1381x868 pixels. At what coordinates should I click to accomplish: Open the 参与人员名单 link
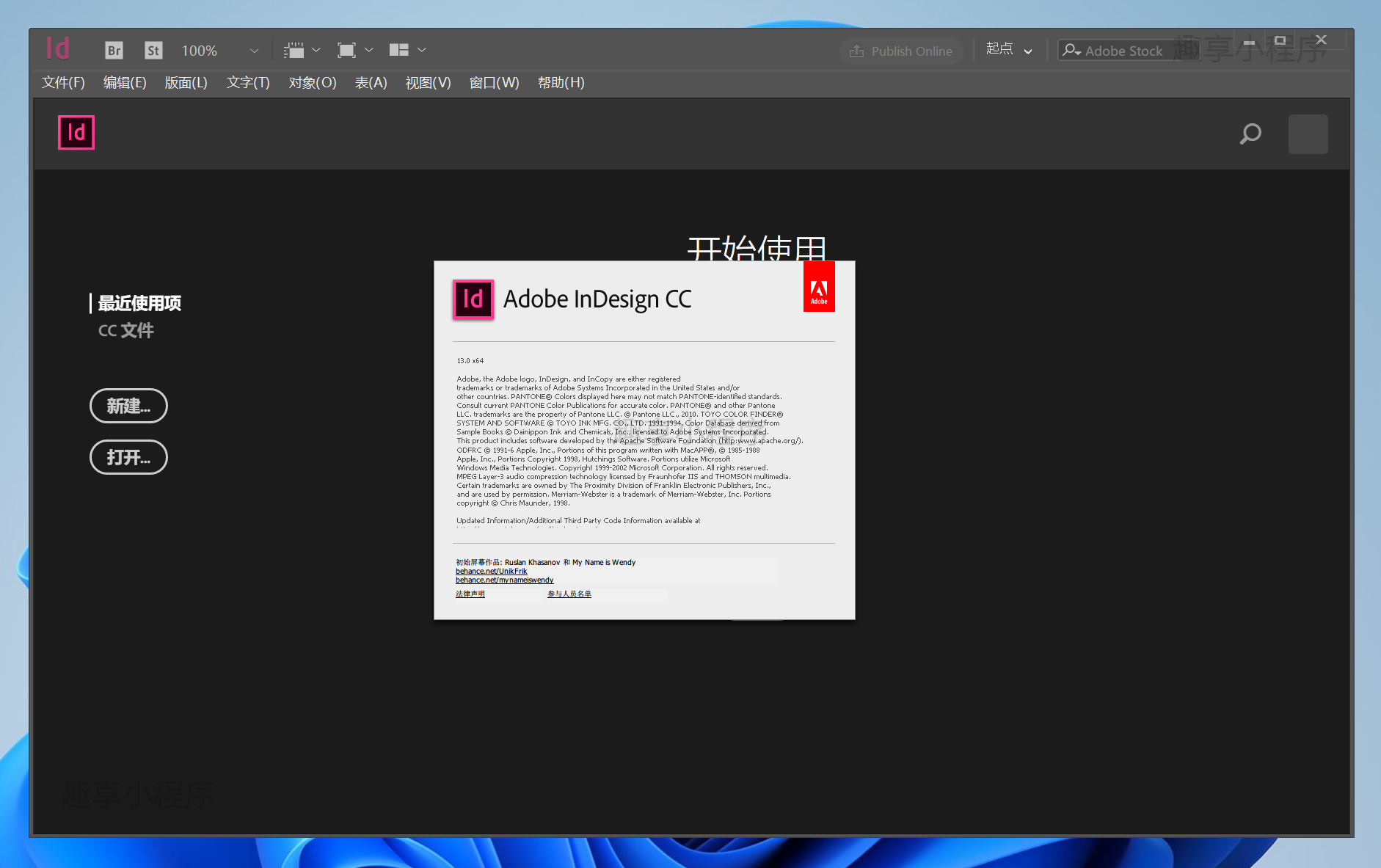pos(569,594)
